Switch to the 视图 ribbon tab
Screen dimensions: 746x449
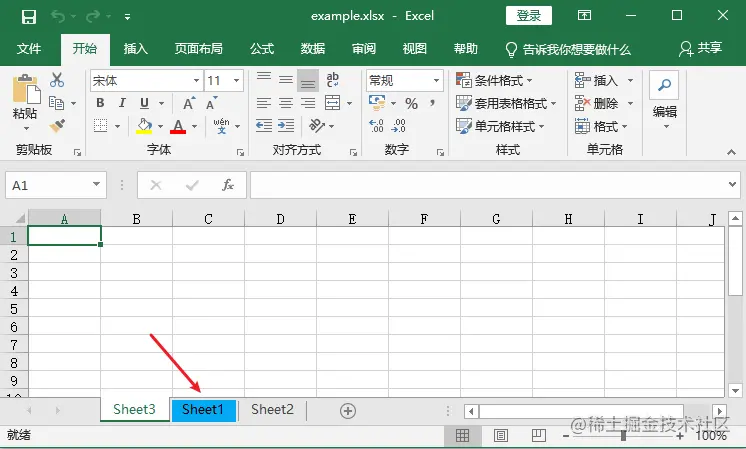coord(414,49)
